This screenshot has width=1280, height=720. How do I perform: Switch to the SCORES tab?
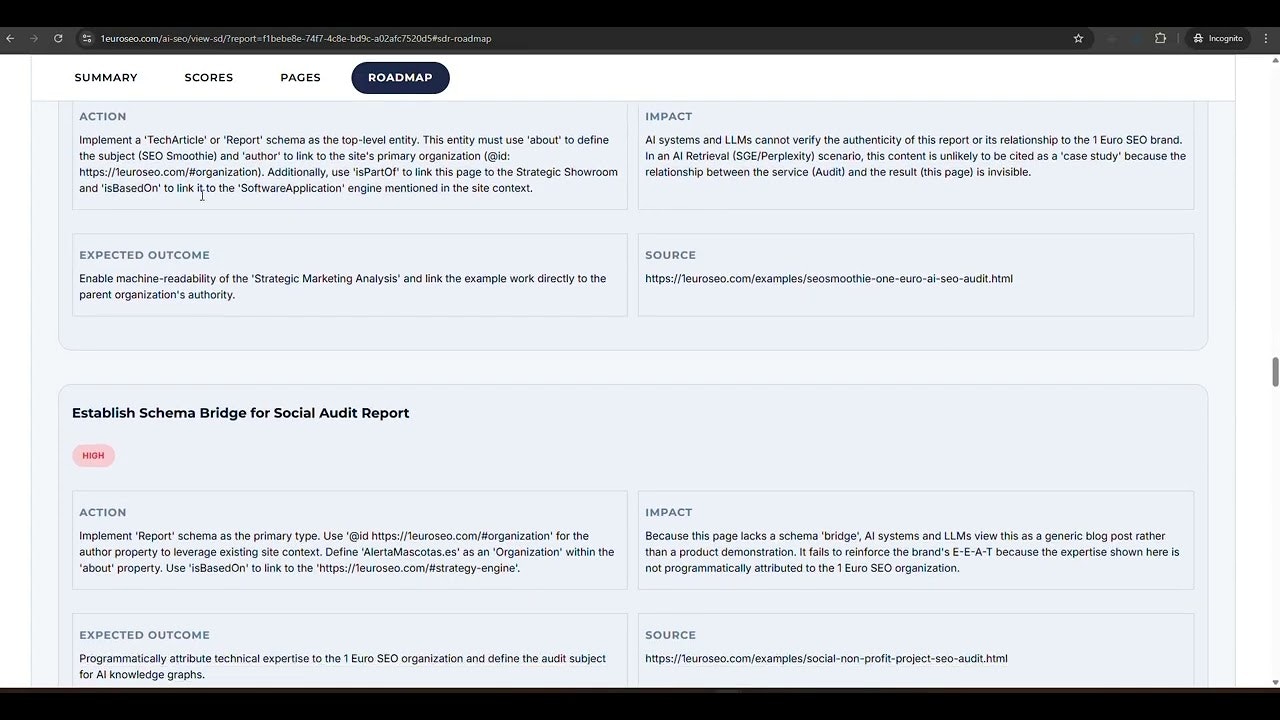209,78
